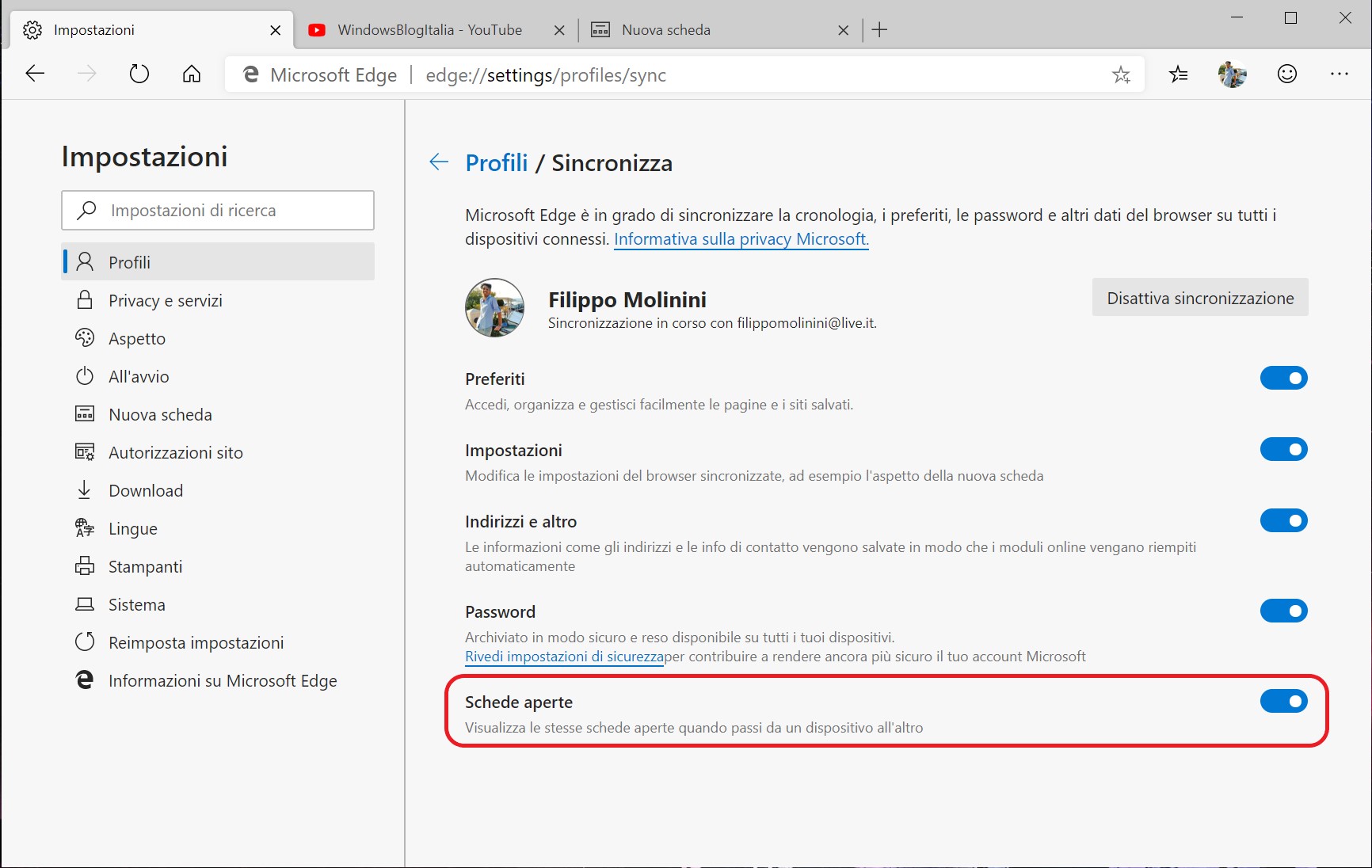Click the back arrow next to Profili

439,162
